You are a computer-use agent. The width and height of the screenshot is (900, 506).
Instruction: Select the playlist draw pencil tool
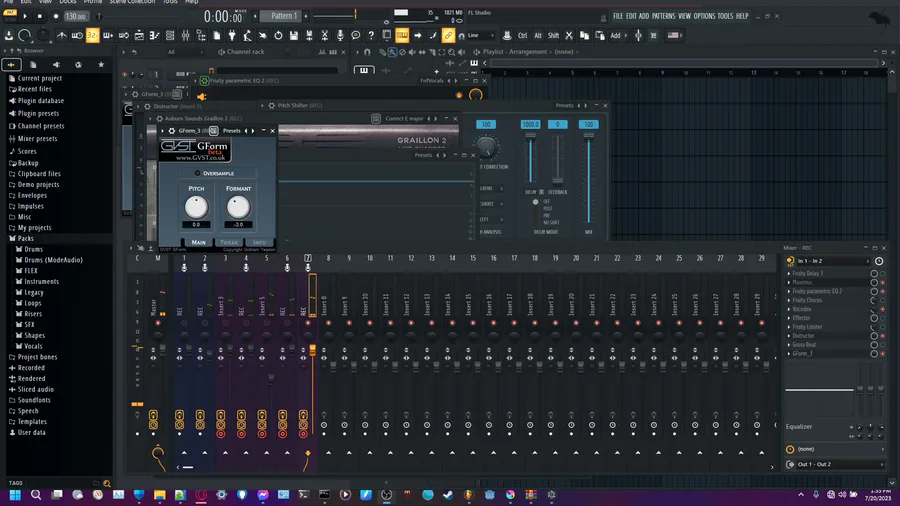click(x=383, y=52)
